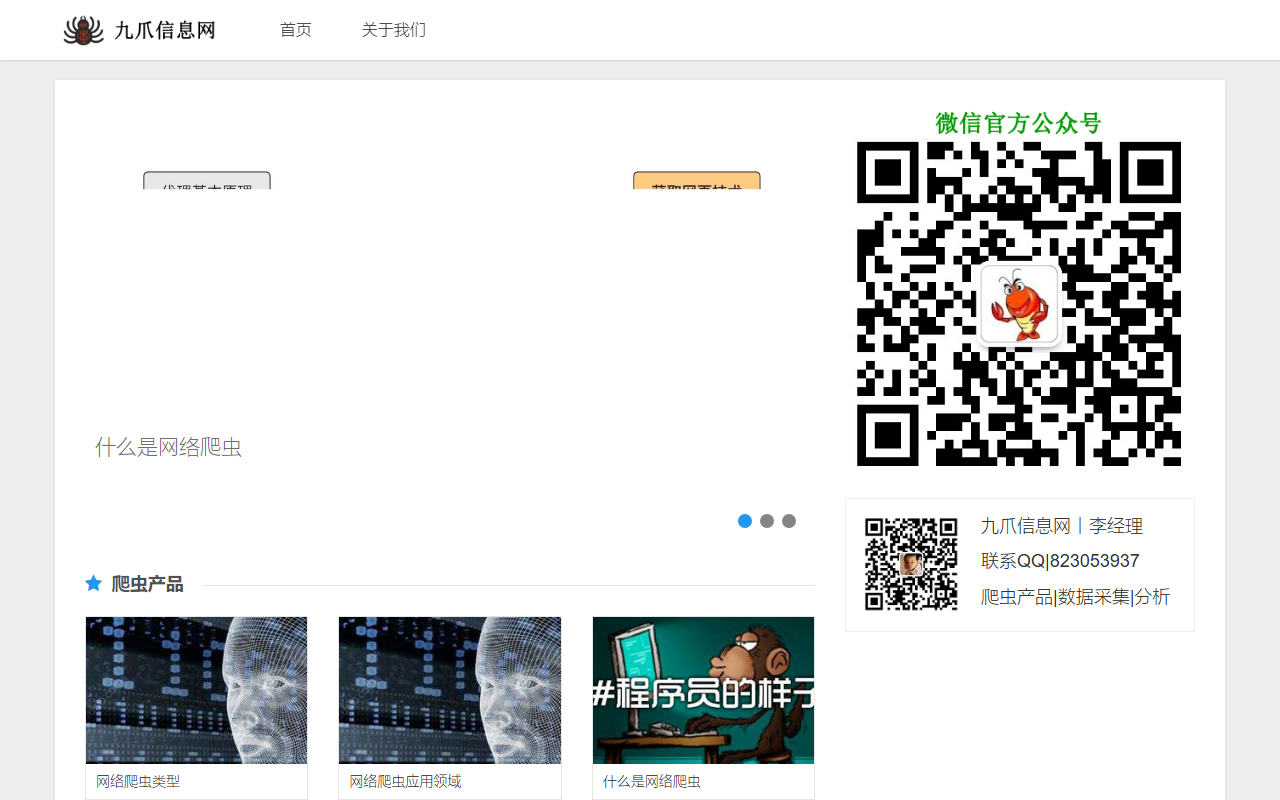Open the 什么是网络爬虫 card title link
The width and height of the screenshot is (1280, 800).
[x=652, y=782]
